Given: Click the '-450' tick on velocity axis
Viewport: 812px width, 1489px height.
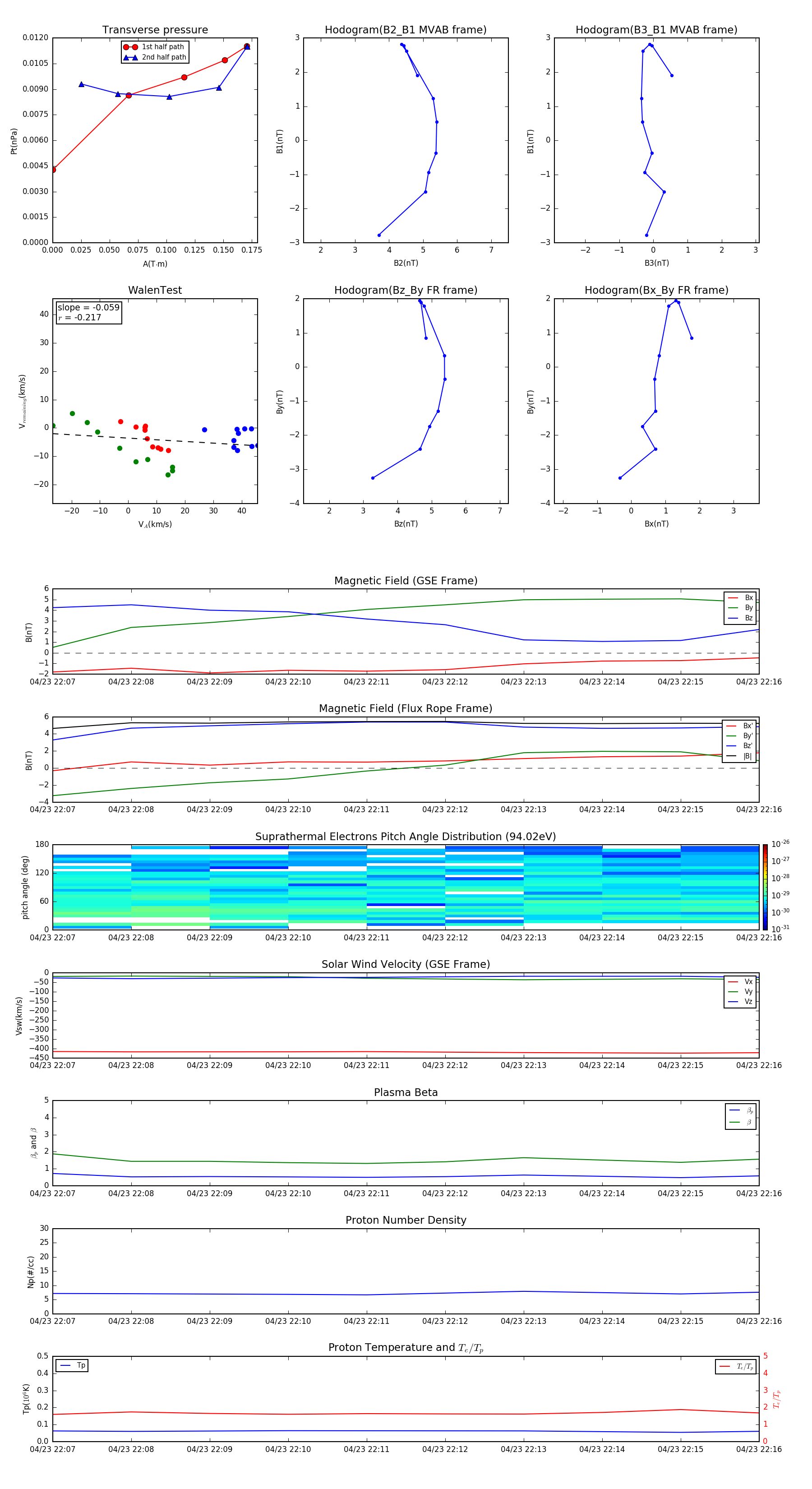Looking at the screenshot, I should pyautogui.click(x=38, y=1058).
